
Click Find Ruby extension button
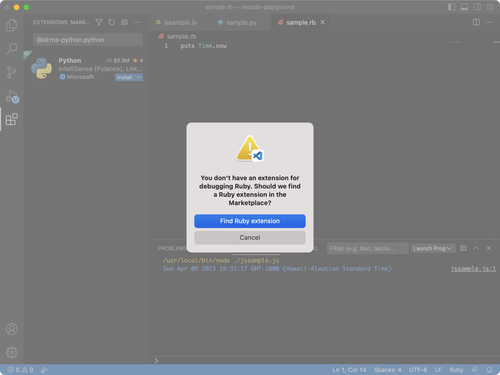click(250, 221)
